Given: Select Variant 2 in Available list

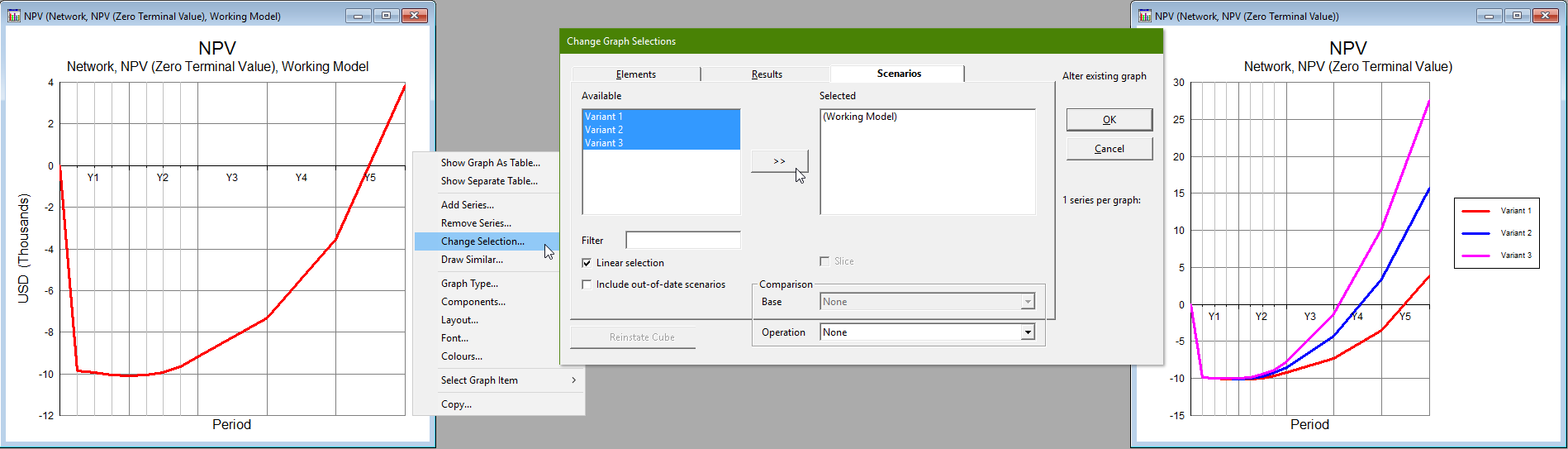Looking at the screenshot, I should [x=604, y=130].
